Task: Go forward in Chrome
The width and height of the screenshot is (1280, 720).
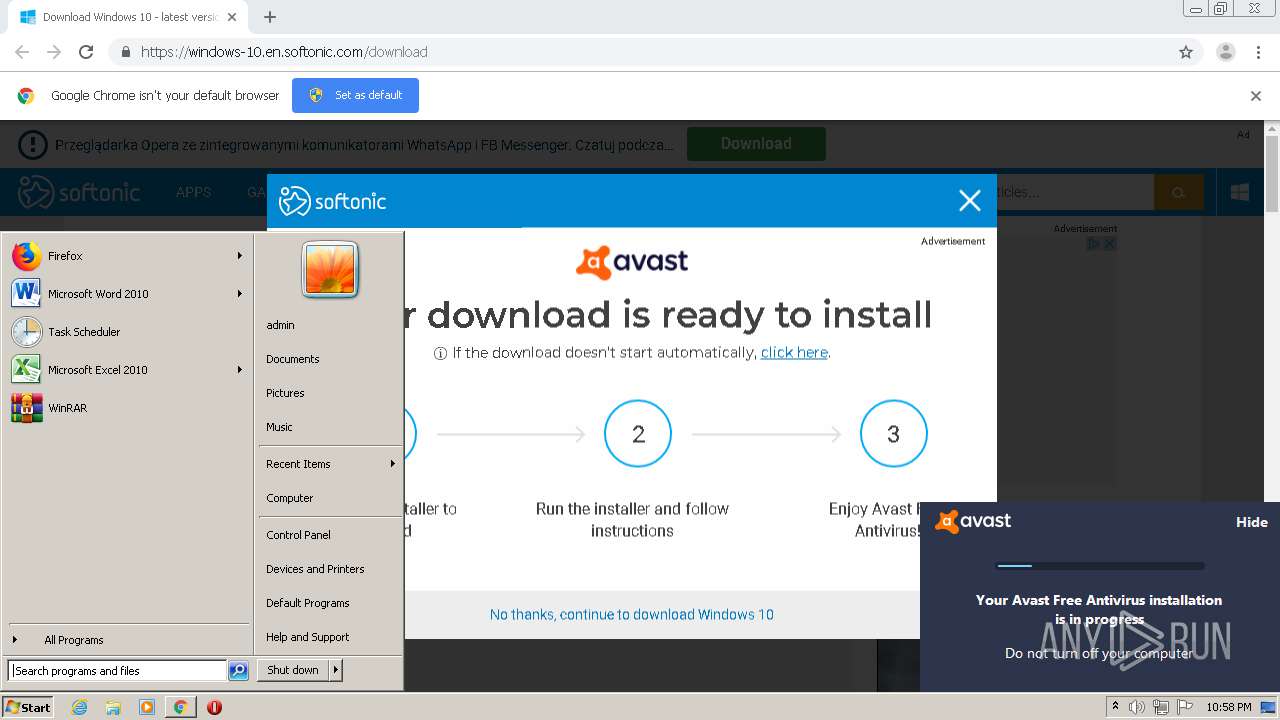Action: 54,52
